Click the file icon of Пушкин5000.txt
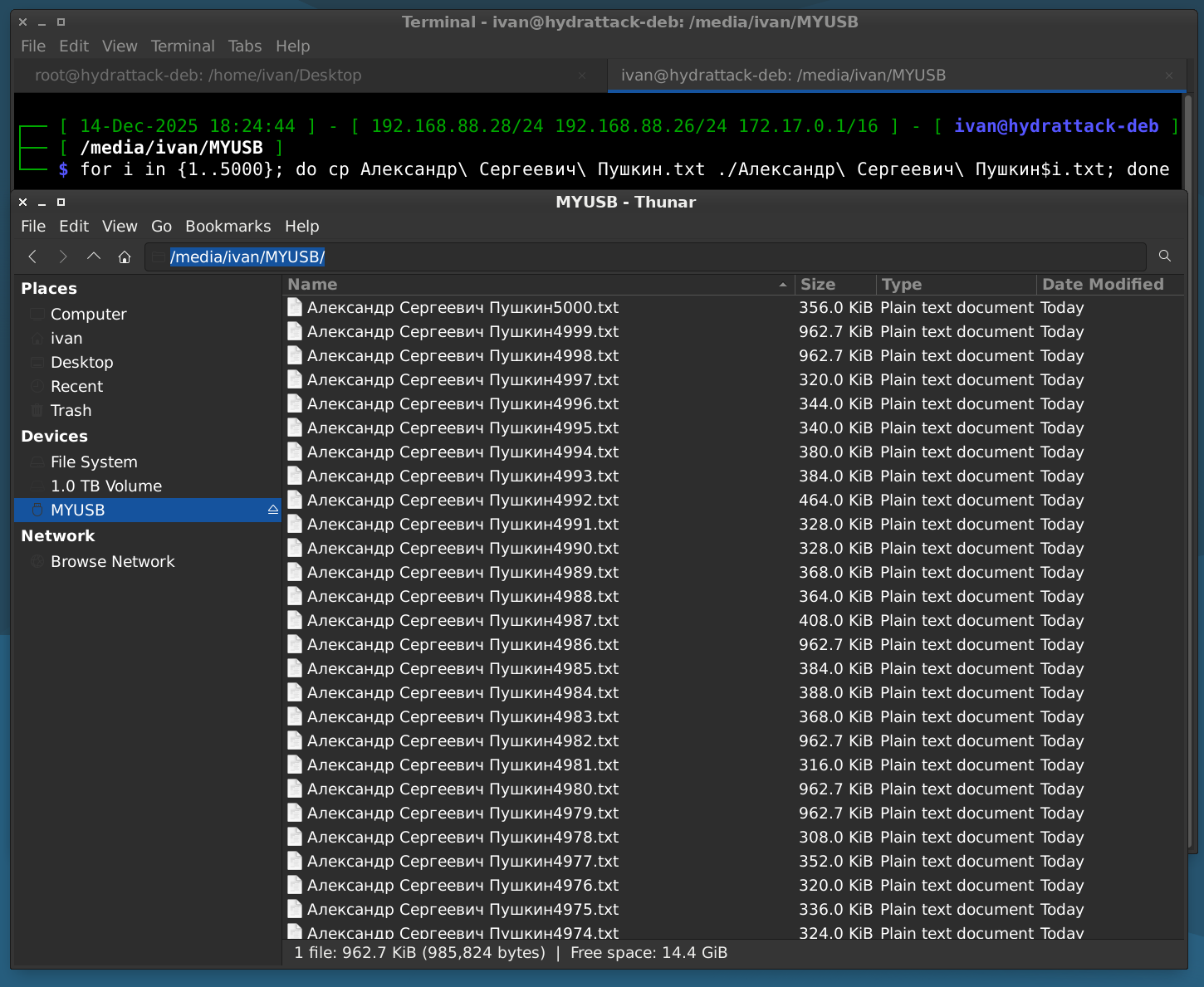This screenshot has height=987, width=1204. coord(294,307)
